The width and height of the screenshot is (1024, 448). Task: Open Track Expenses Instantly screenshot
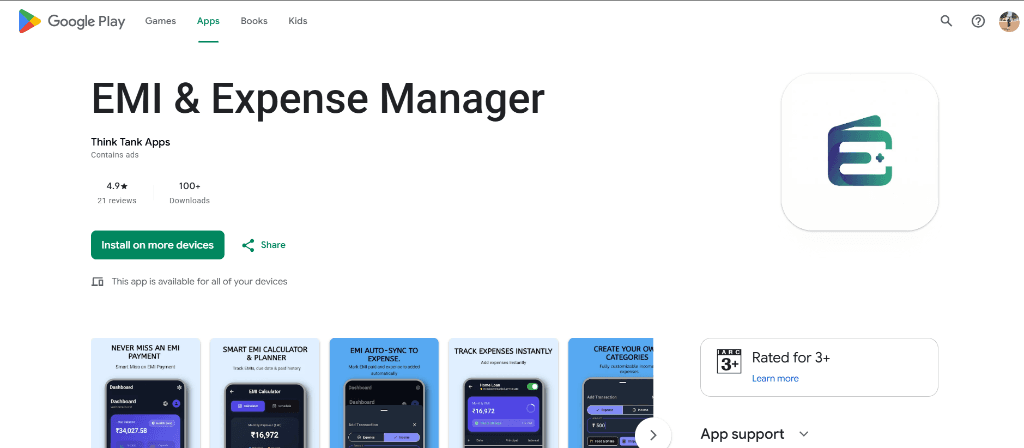click(x=504, y=393)
